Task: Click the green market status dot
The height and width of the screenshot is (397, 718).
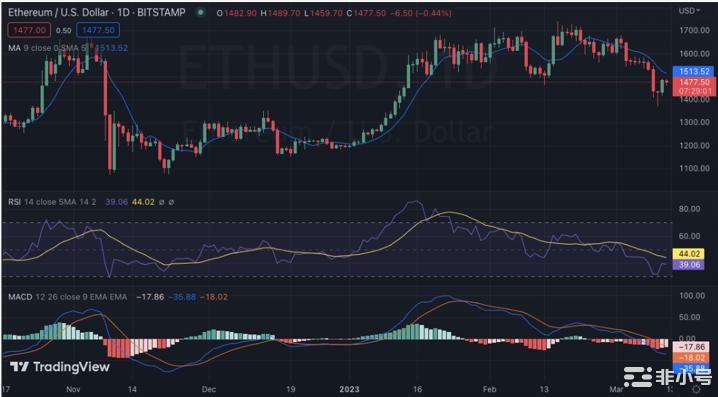Action: 200,13
